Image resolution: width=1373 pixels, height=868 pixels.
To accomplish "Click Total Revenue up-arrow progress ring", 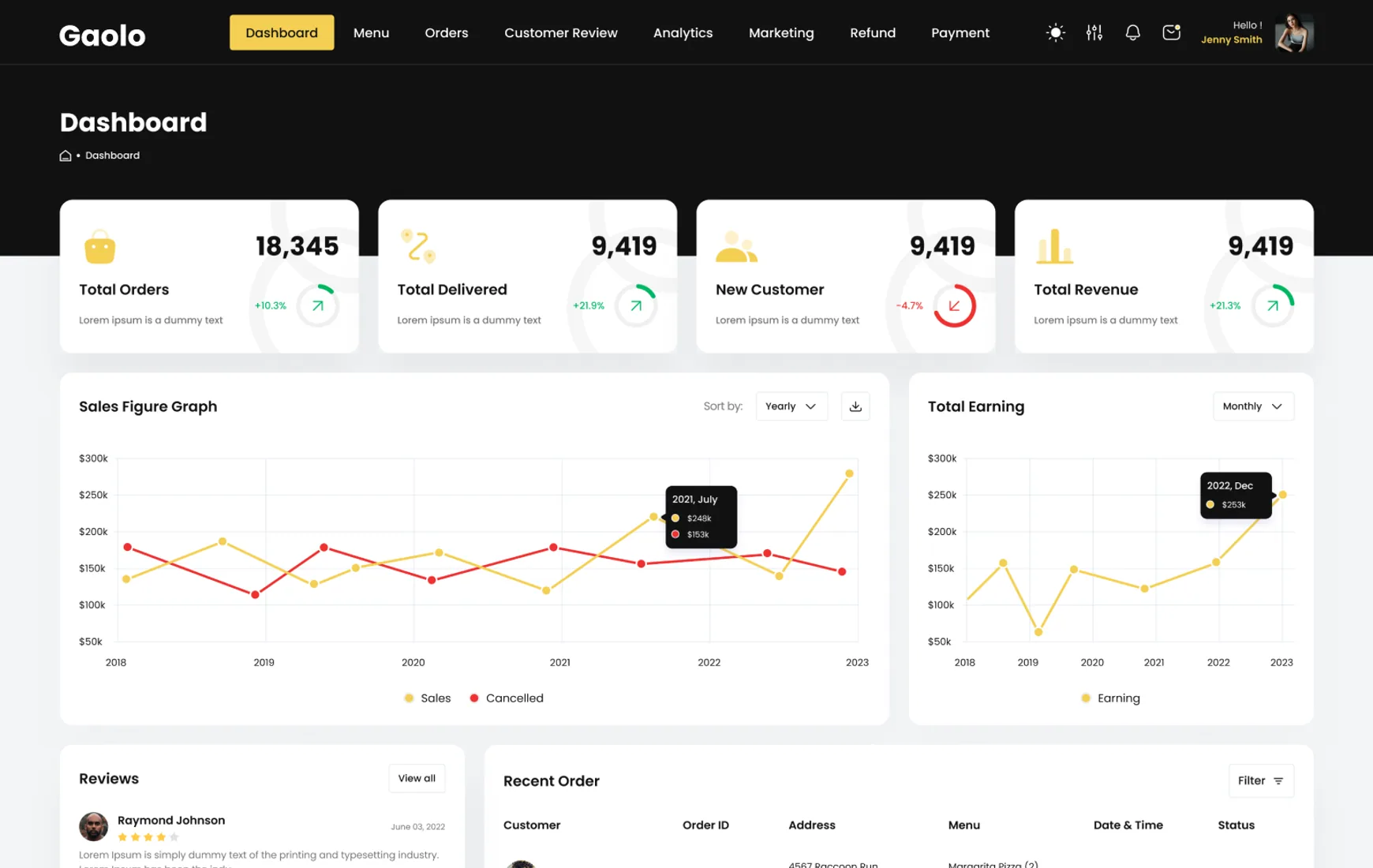I will point(1273,305).
